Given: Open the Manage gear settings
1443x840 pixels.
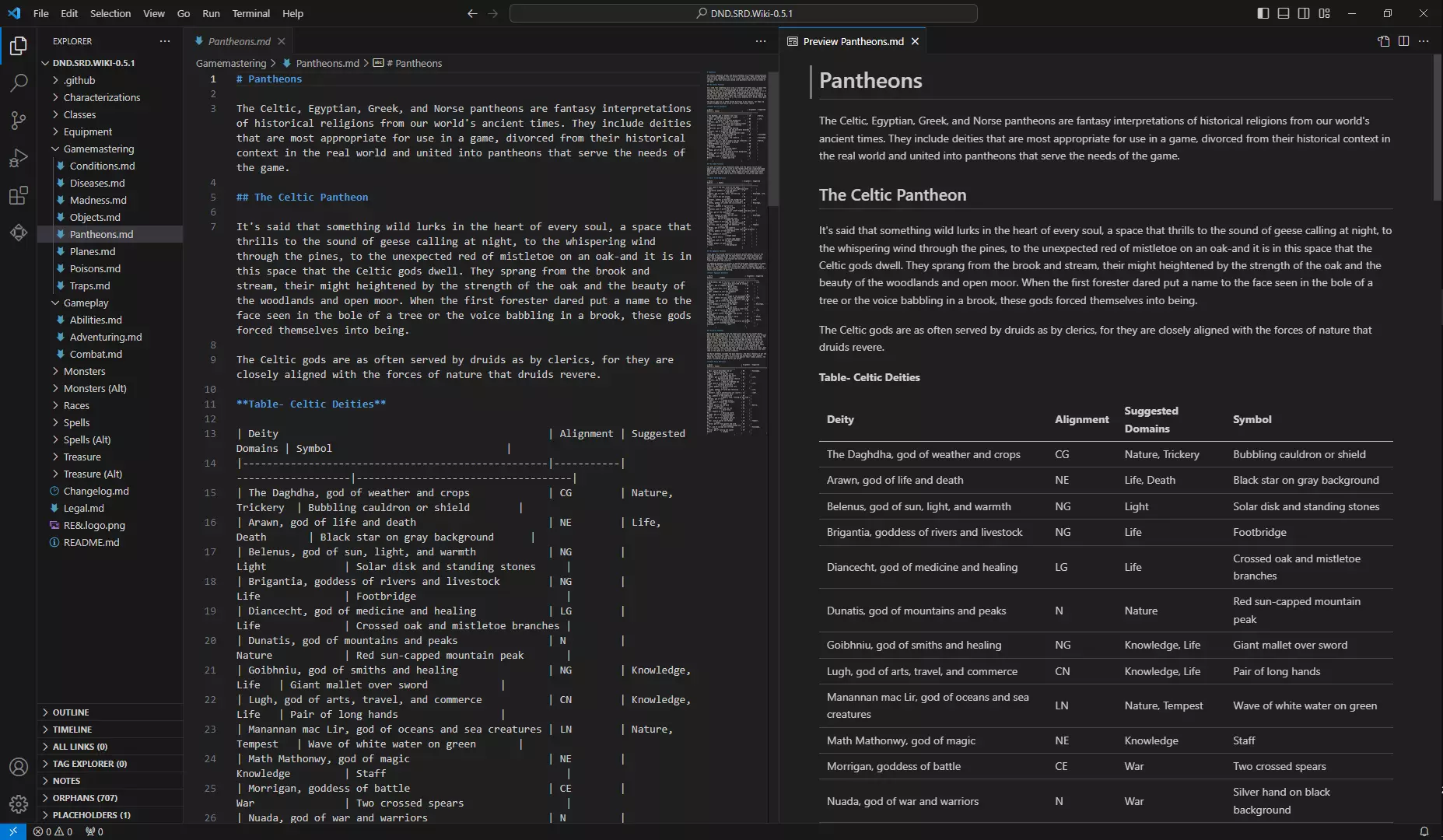Looking at the screenshot, I should click(19, 803).
